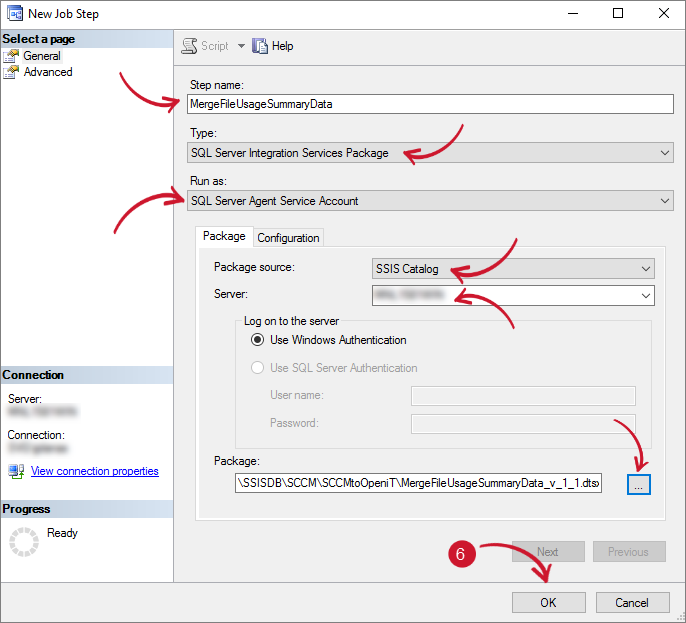Switch to the Configuration tab
The image size is (686, 623).
[288, 237]
